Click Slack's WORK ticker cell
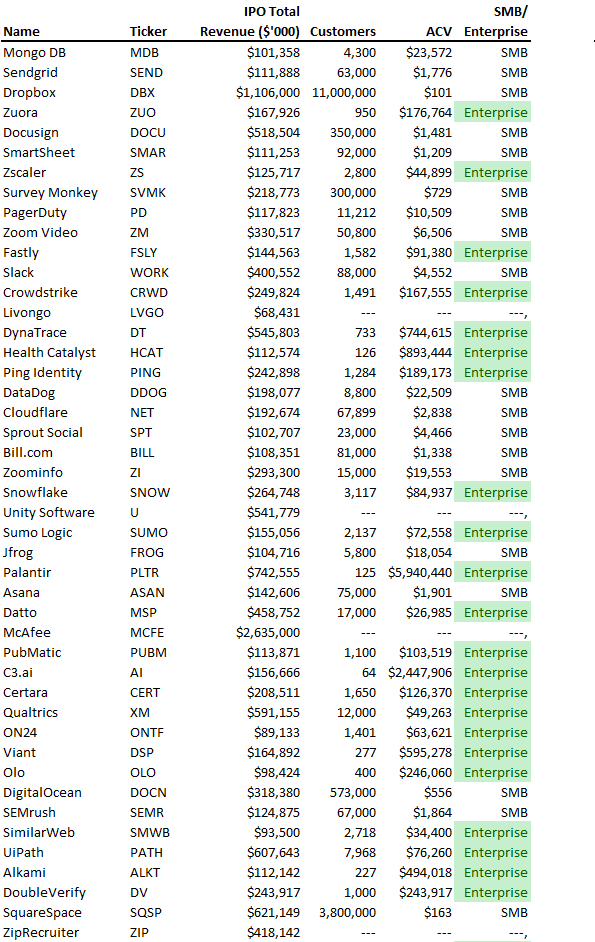595x942 pixels. coord(149,273)
